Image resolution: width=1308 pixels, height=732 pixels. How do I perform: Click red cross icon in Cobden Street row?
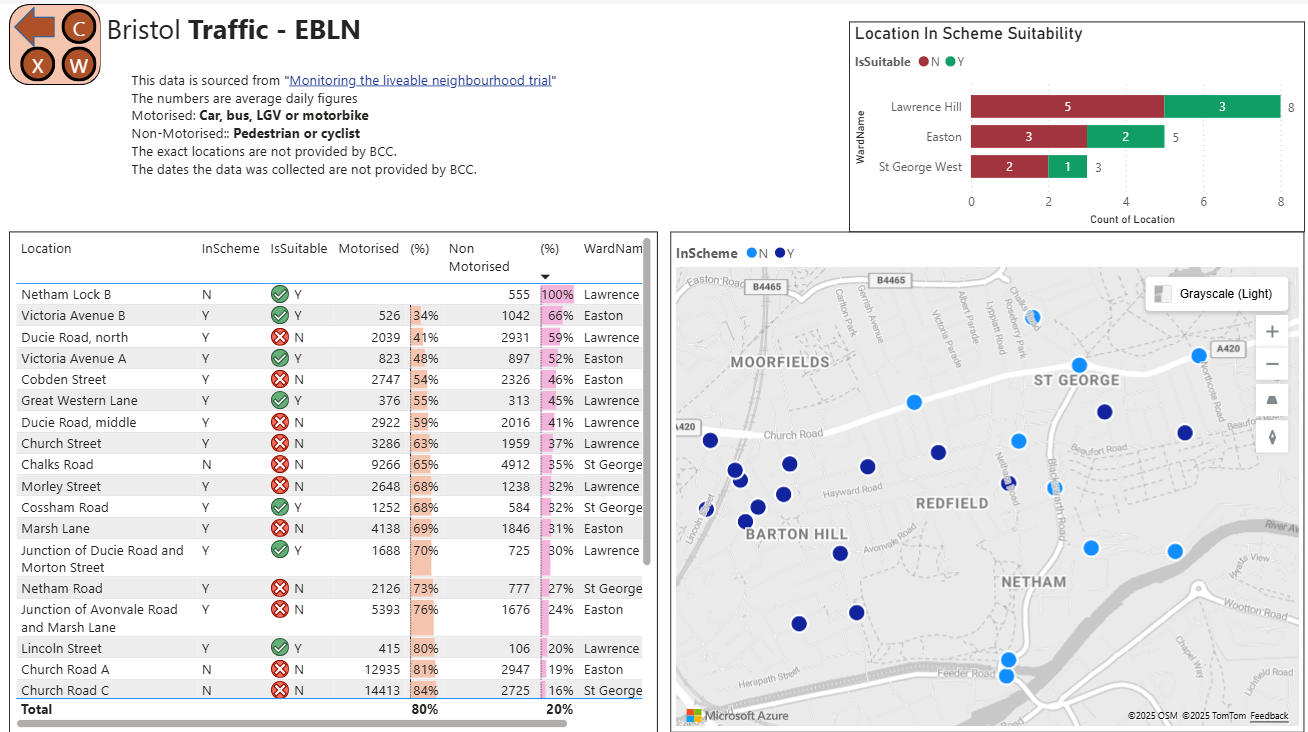279,379
